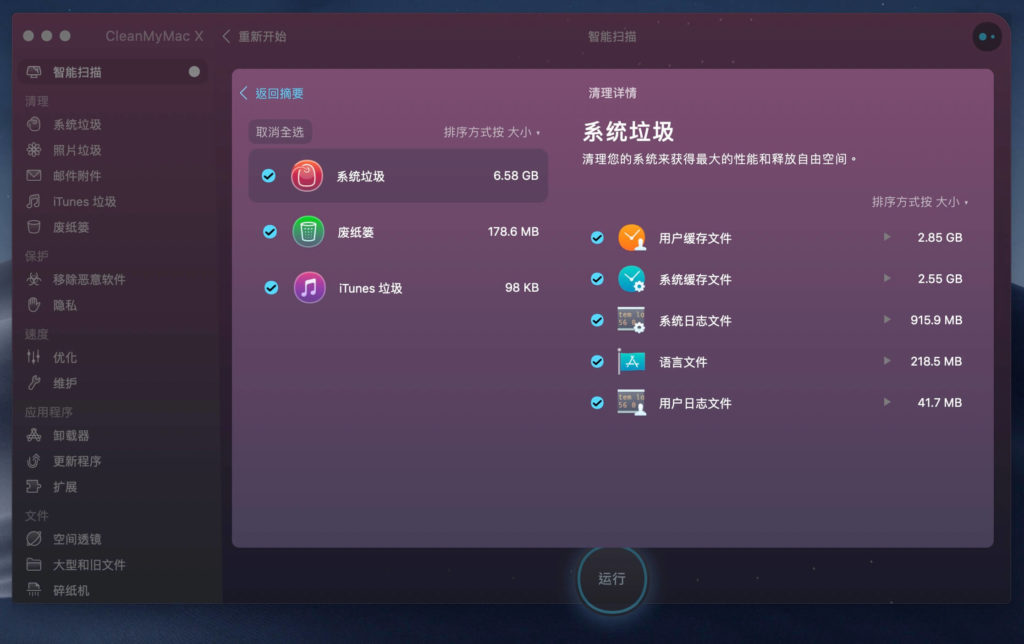Click the 语言文件 row label
The width and height of the screenshot is (1024, 644).
click(682, 362)
